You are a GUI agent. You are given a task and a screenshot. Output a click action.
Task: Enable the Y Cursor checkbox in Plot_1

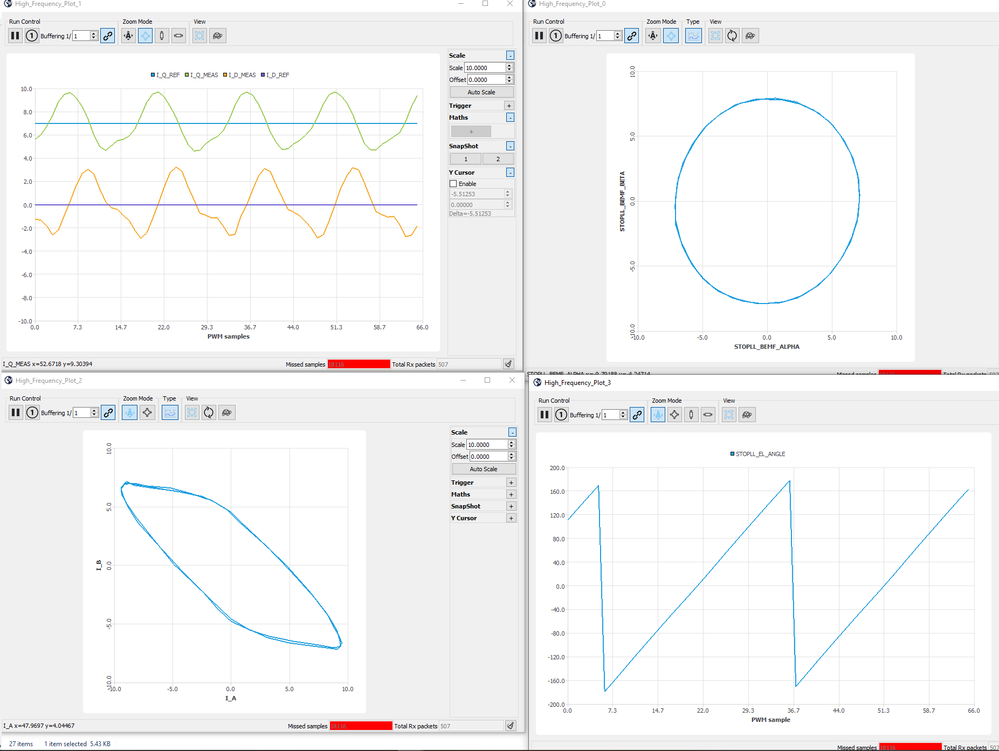coord(453,183)
